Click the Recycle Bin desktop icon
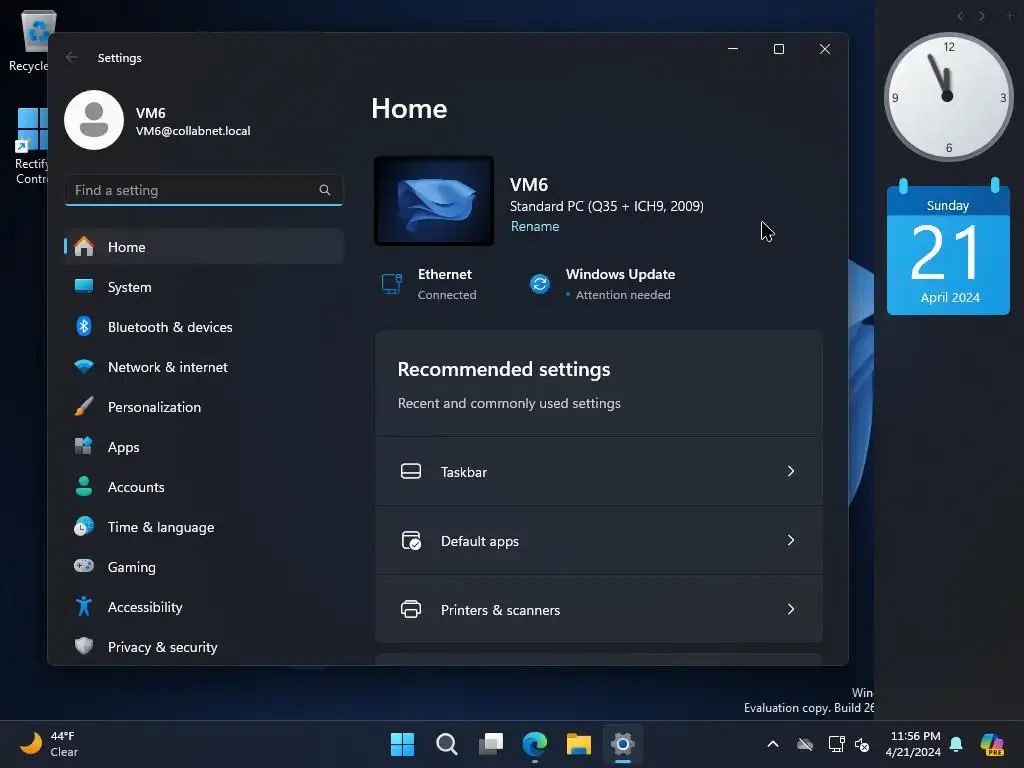 click(29, 40)
